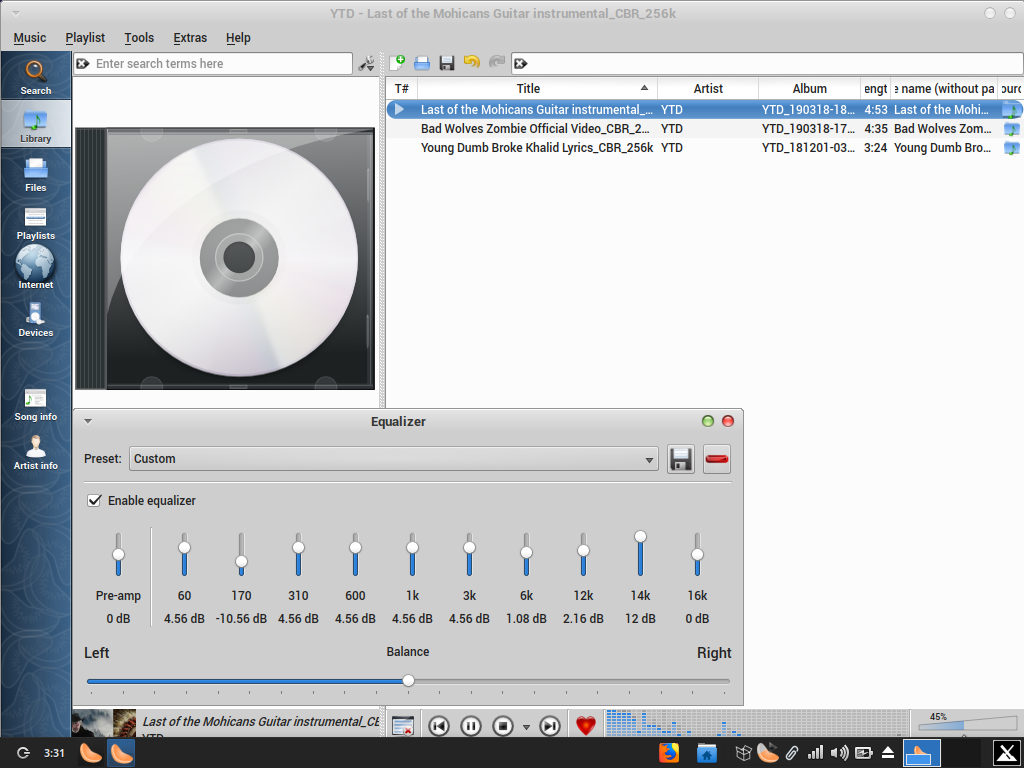The height and width of the screenshot is (768, 1024).
Task: Open the main window title menu arrow
Action: (x=16, y=13)
